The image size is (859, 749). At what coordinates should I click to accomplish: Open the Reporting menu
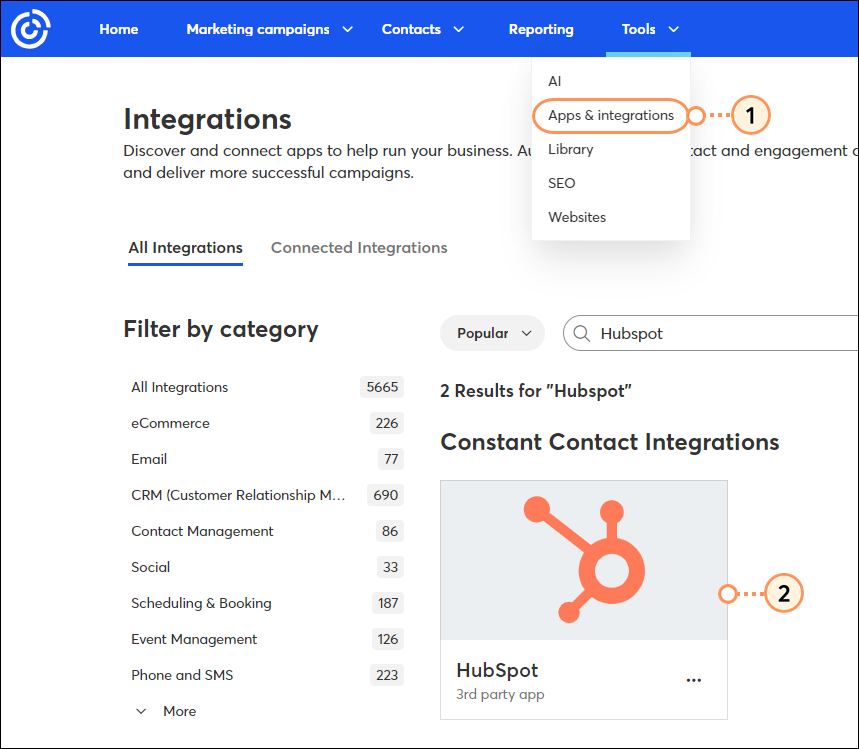541,29
